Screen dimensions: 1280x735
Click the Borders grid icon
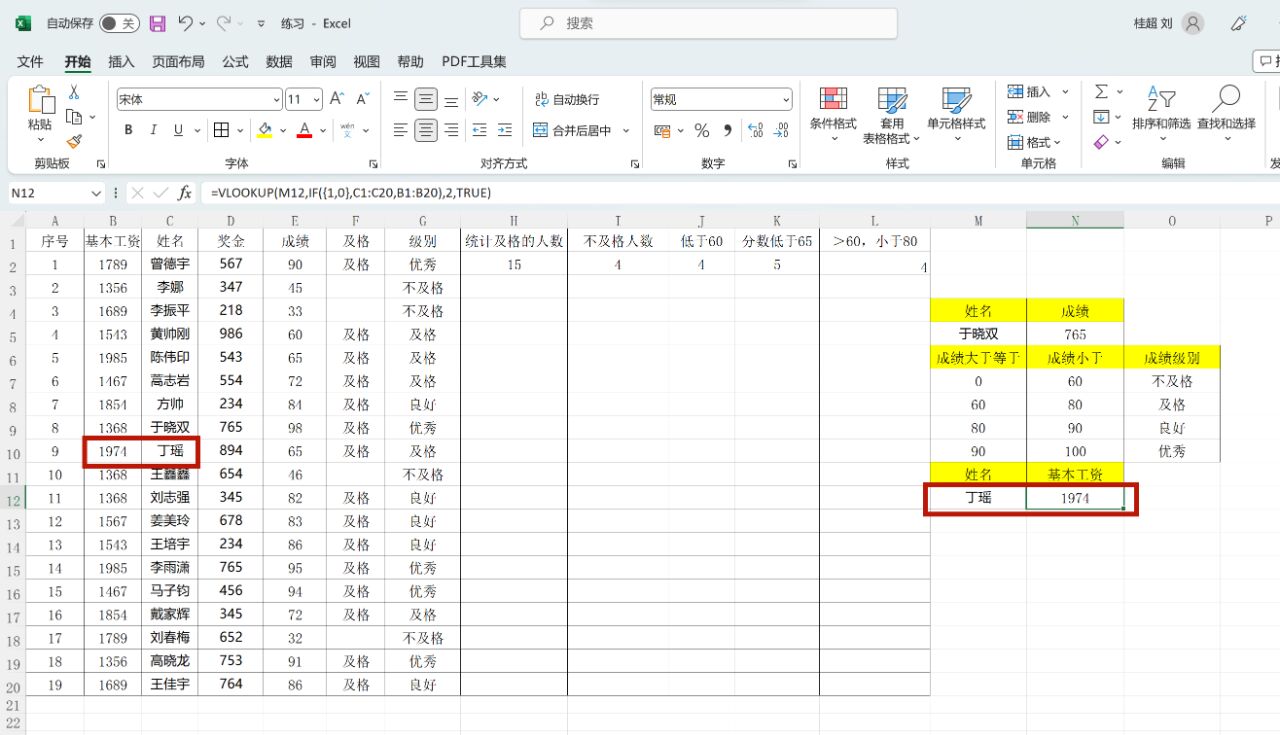pyautogui.click(x=222, y=130)
